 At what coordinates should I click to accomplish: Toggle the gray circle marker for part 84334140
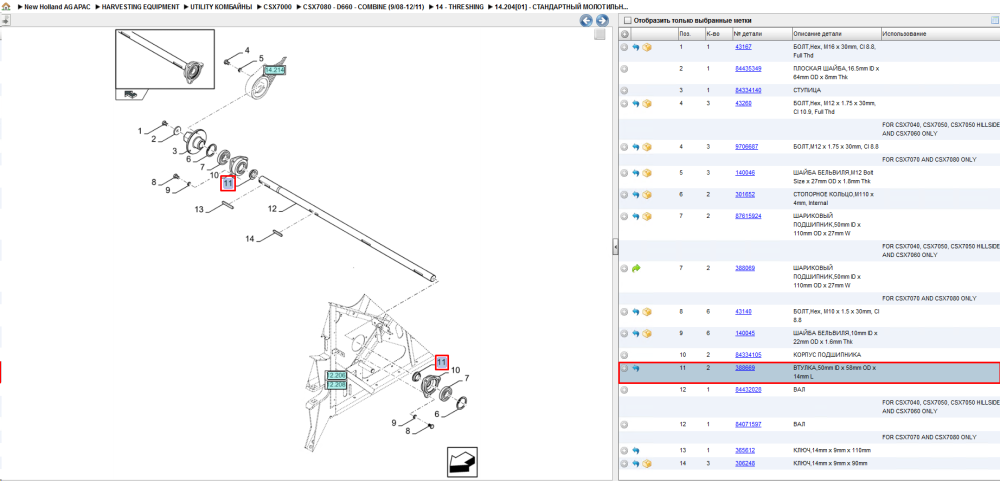[625, 91]
